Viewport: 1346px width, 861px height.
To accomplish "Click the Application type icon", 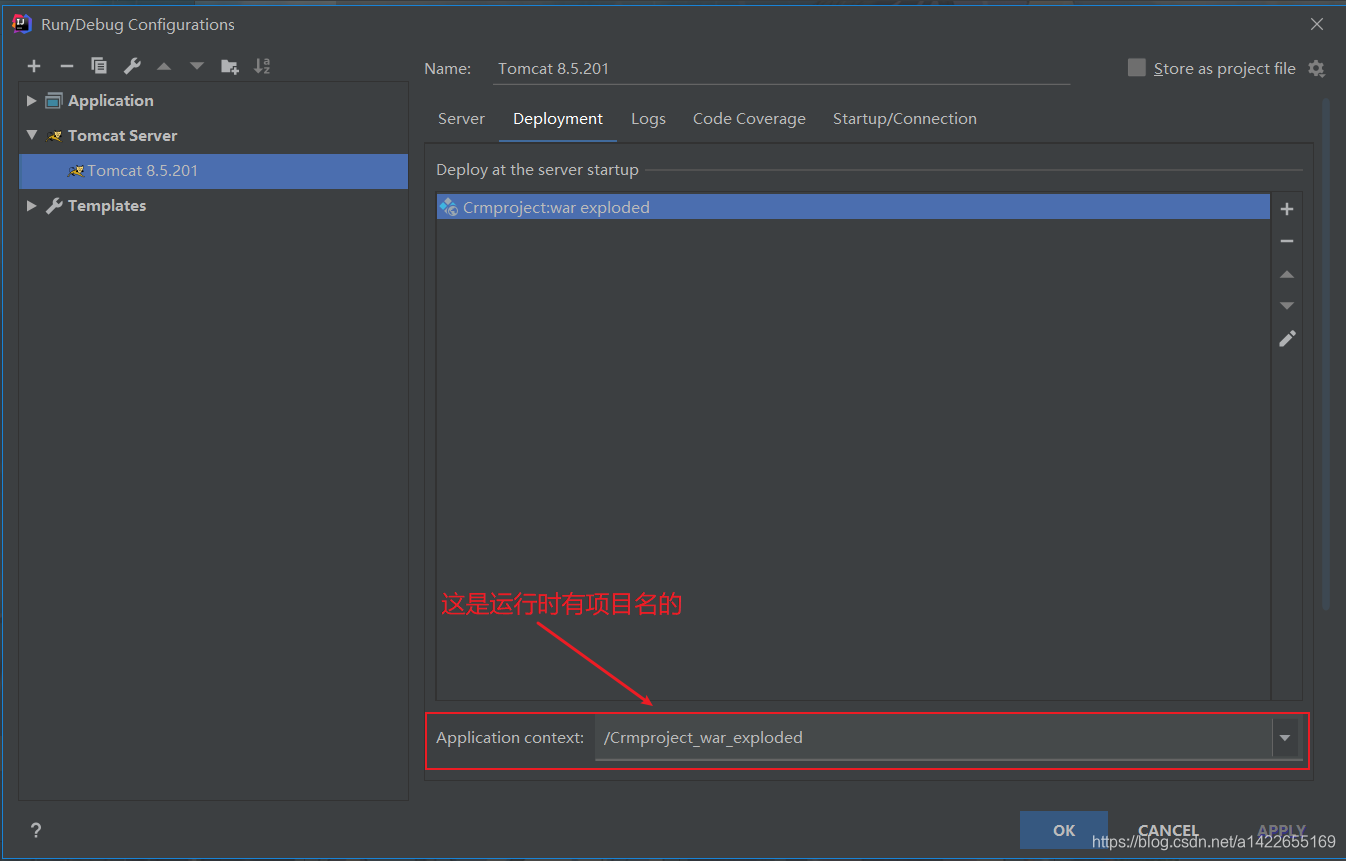I will coord(54,101).
